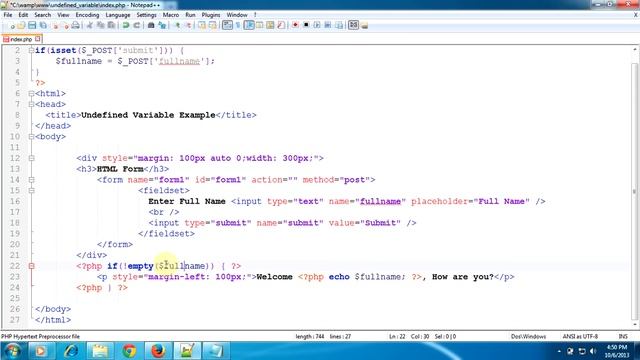Click the Save Recorded Macro icon
640x360 pixels.
pyautogui.click(x=339, y=25)
